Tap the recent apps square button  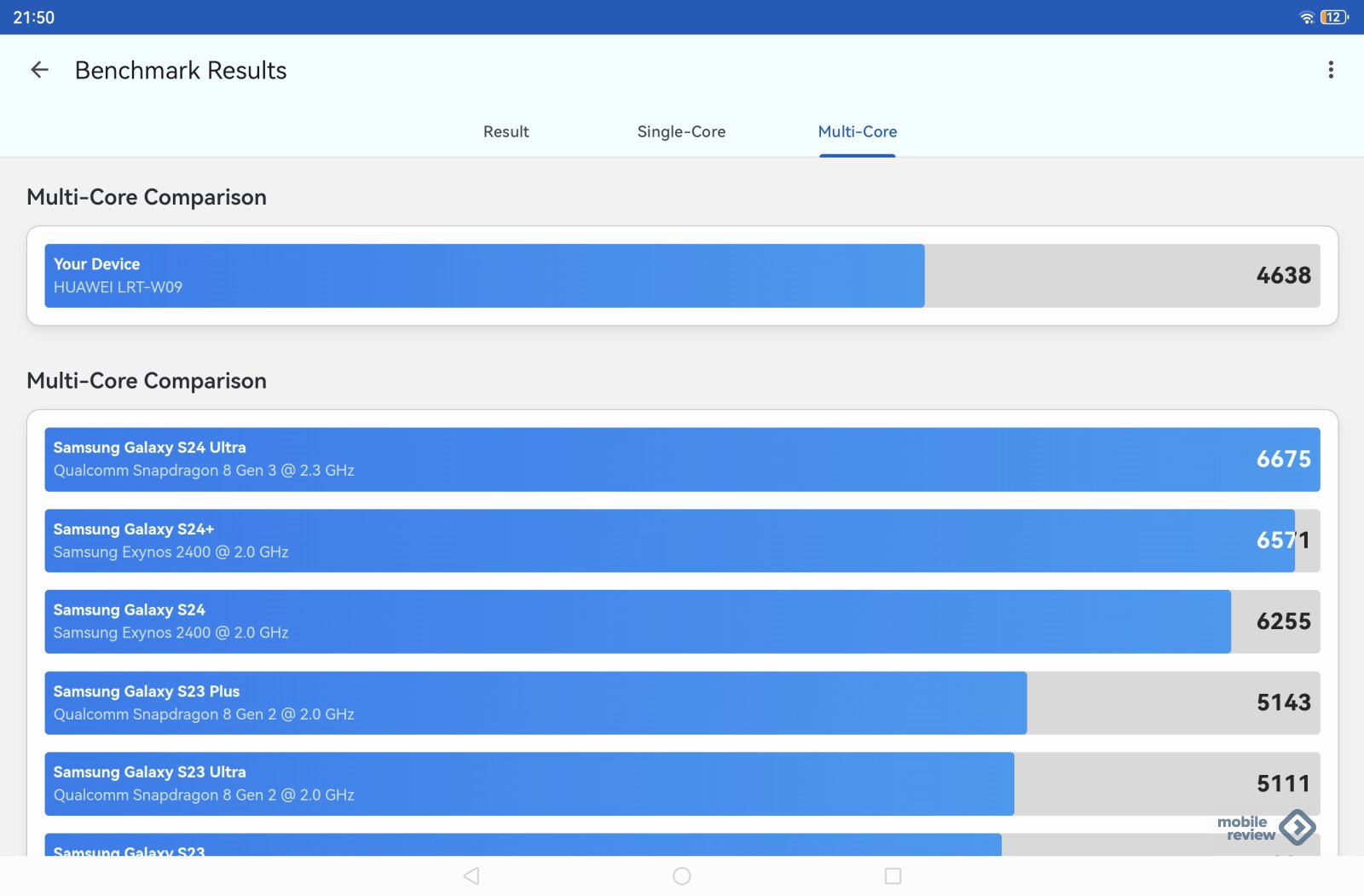point(893,876)
